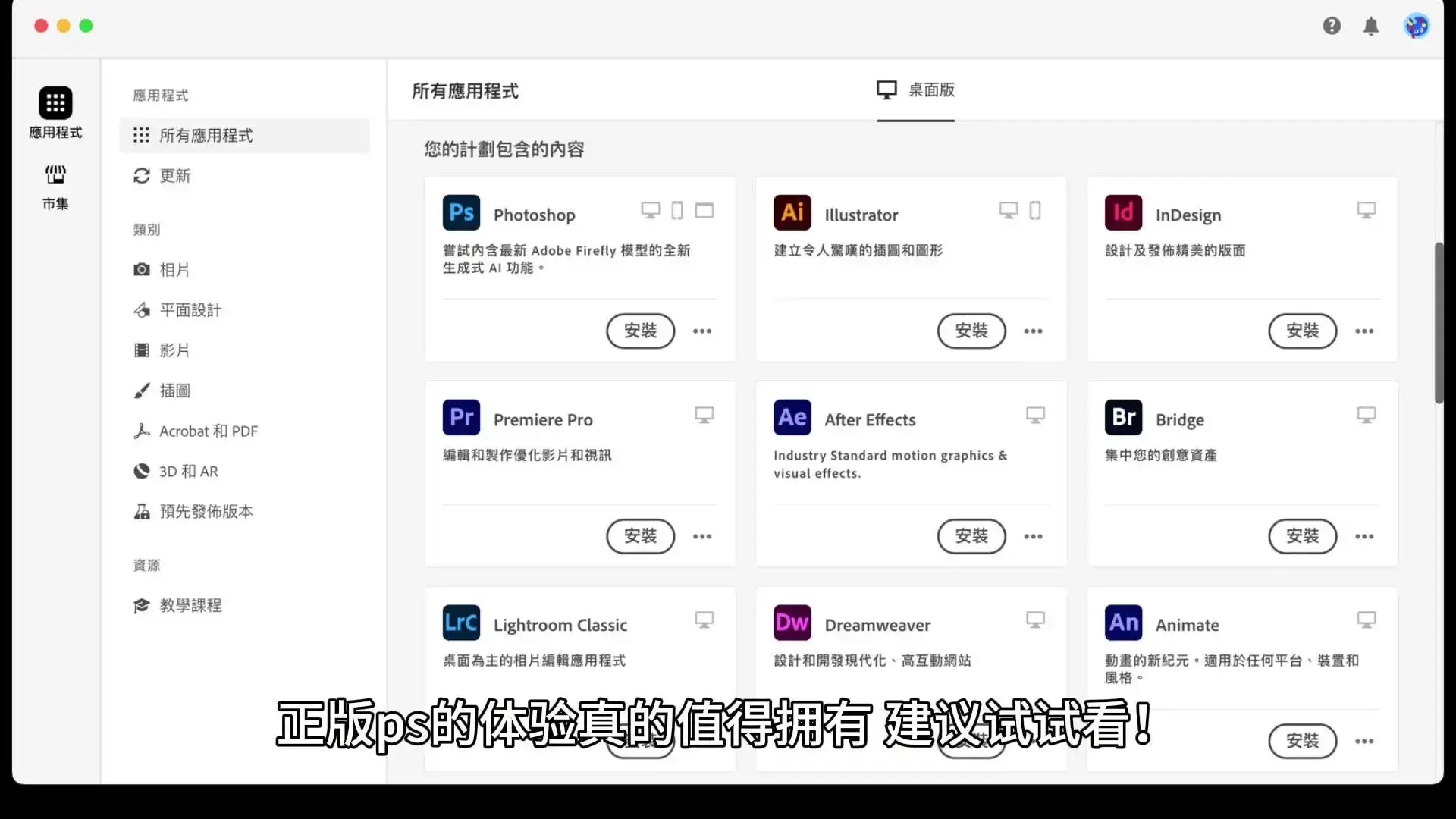The height and width of the screenshot is (819, 1456).
Task: Click the InDesign app icon
Action: pos(1123,212)
